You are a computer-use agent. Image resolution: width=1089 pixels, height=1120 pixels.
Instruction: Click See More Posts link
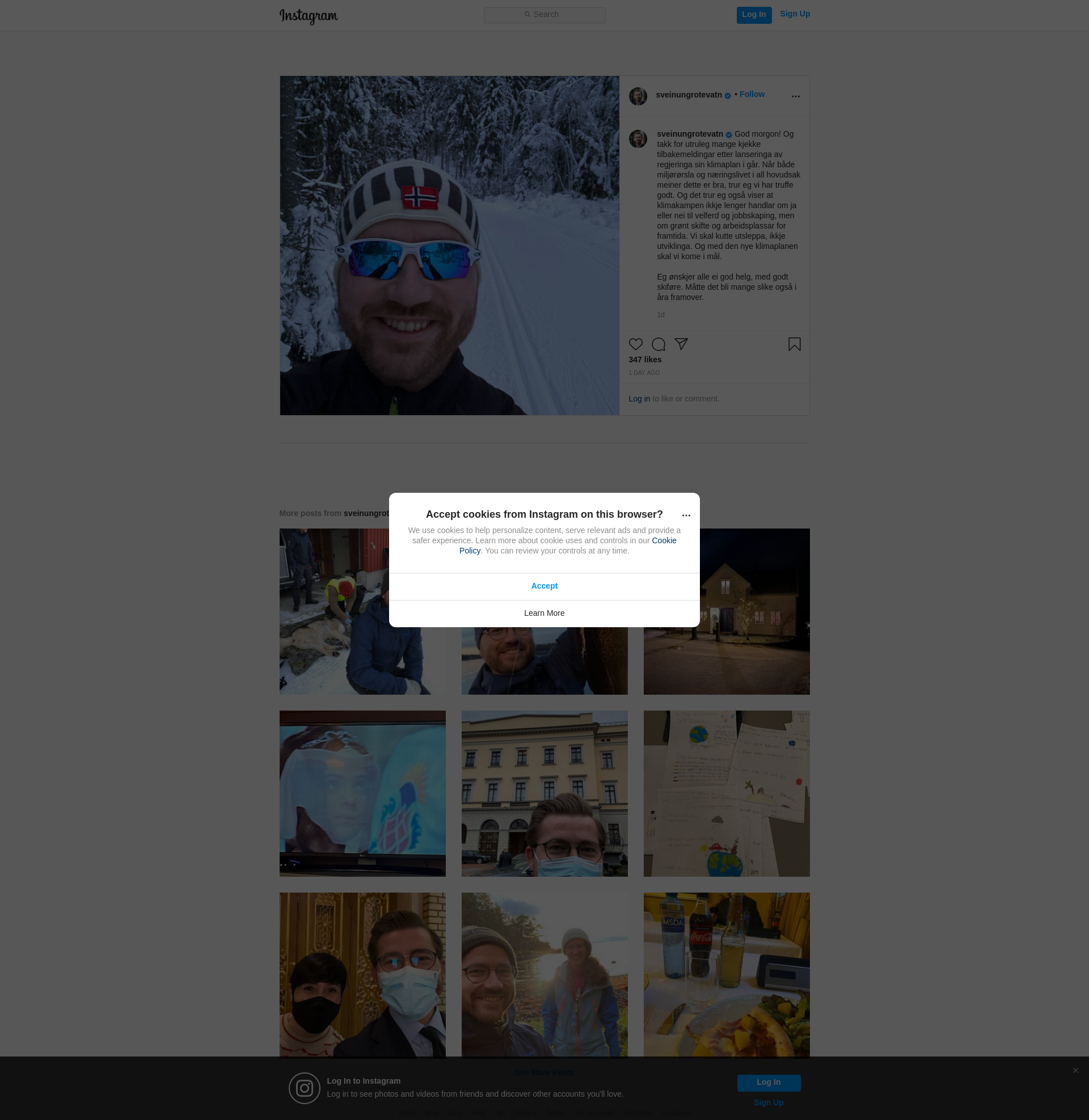[x=544, y=1072]
